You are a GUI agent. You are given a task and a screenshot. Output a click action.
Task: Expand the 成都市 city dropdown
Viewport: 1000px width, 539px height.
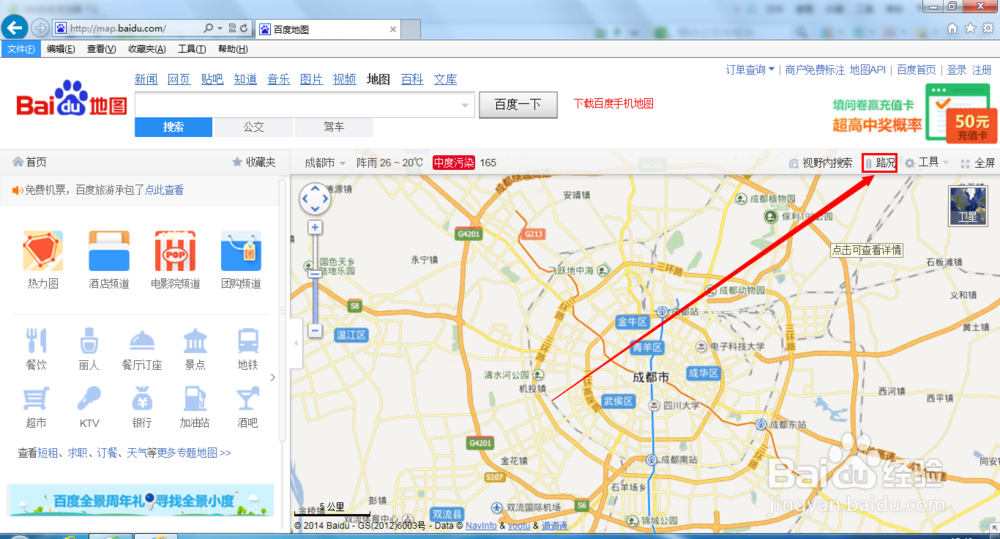pyautogui.click(x=325, y=163)
